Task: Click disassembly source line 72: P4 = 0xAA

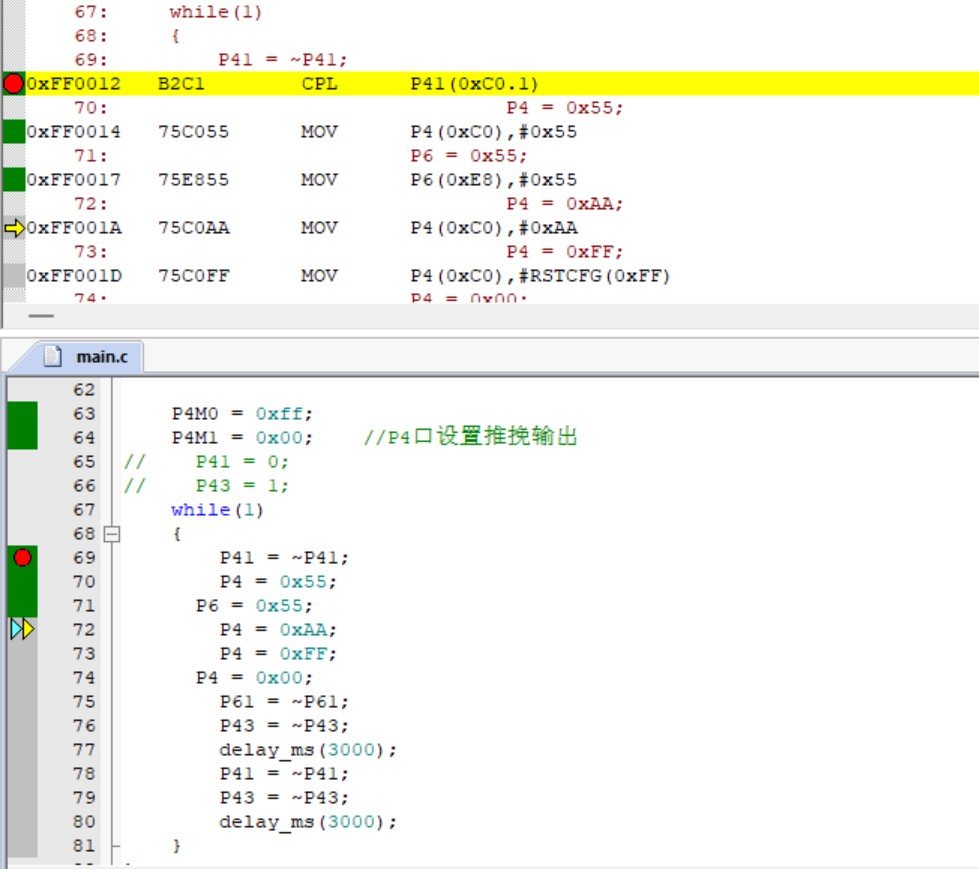Action: point(564,204)
